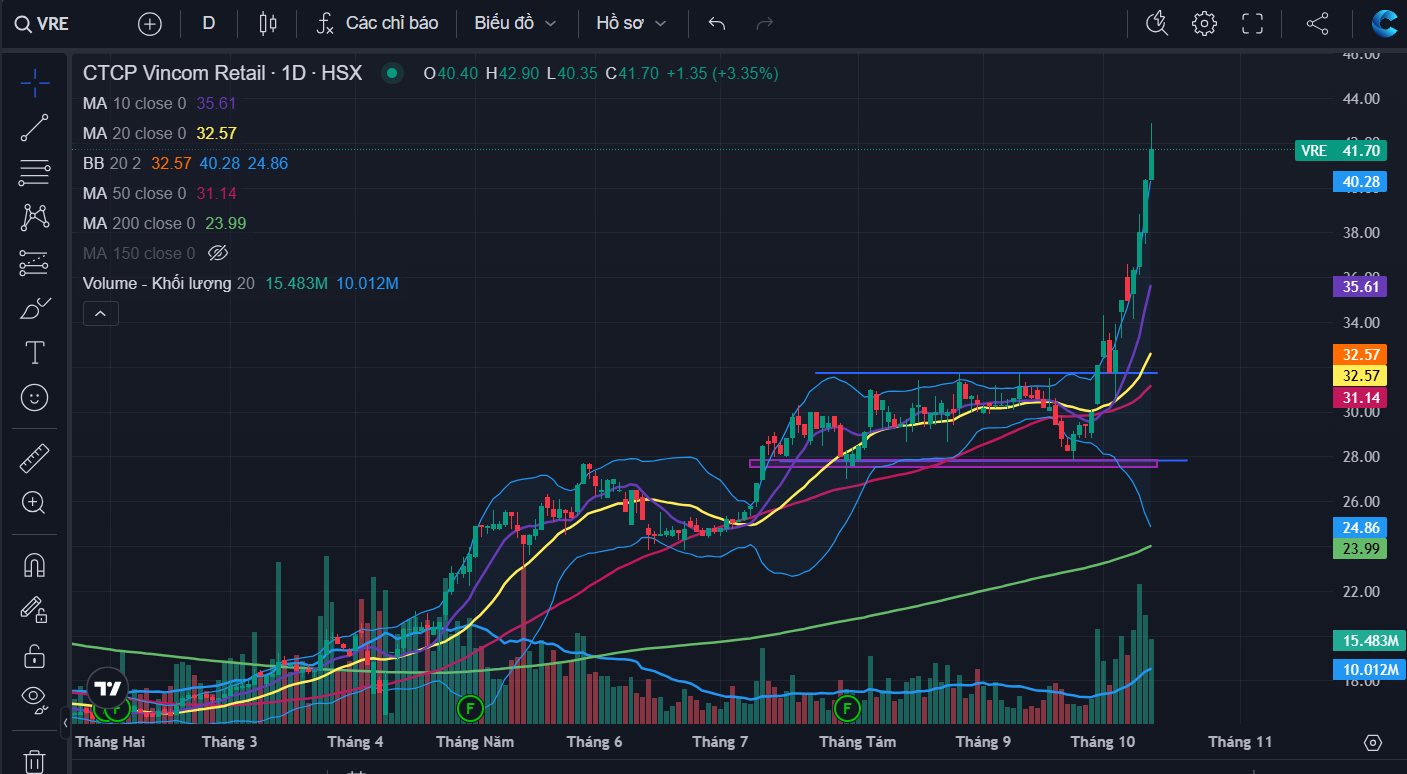Select the chart pattern drawing tool

point(35,217)
